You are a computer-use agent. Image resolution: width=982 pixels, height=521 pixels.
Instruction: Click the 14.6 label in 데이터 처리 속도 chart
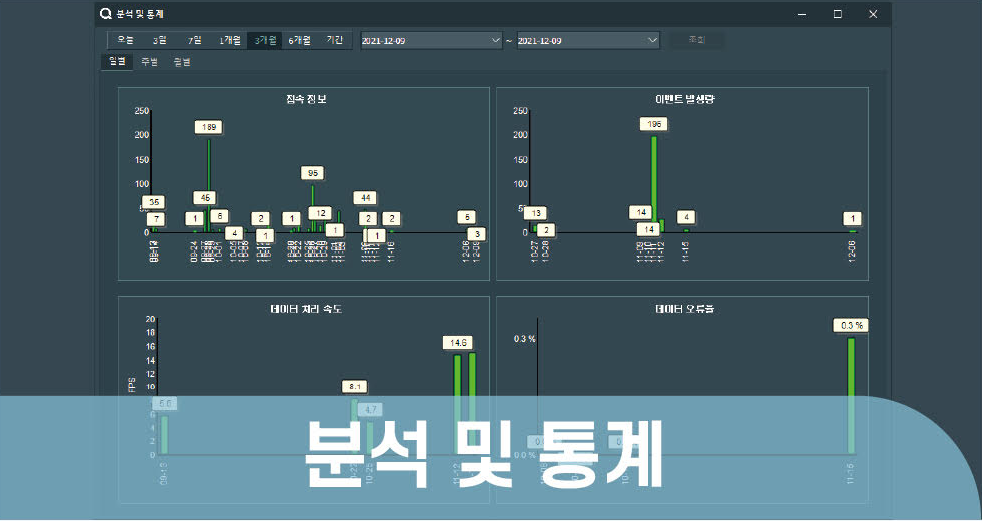click(x=457, y=342)
